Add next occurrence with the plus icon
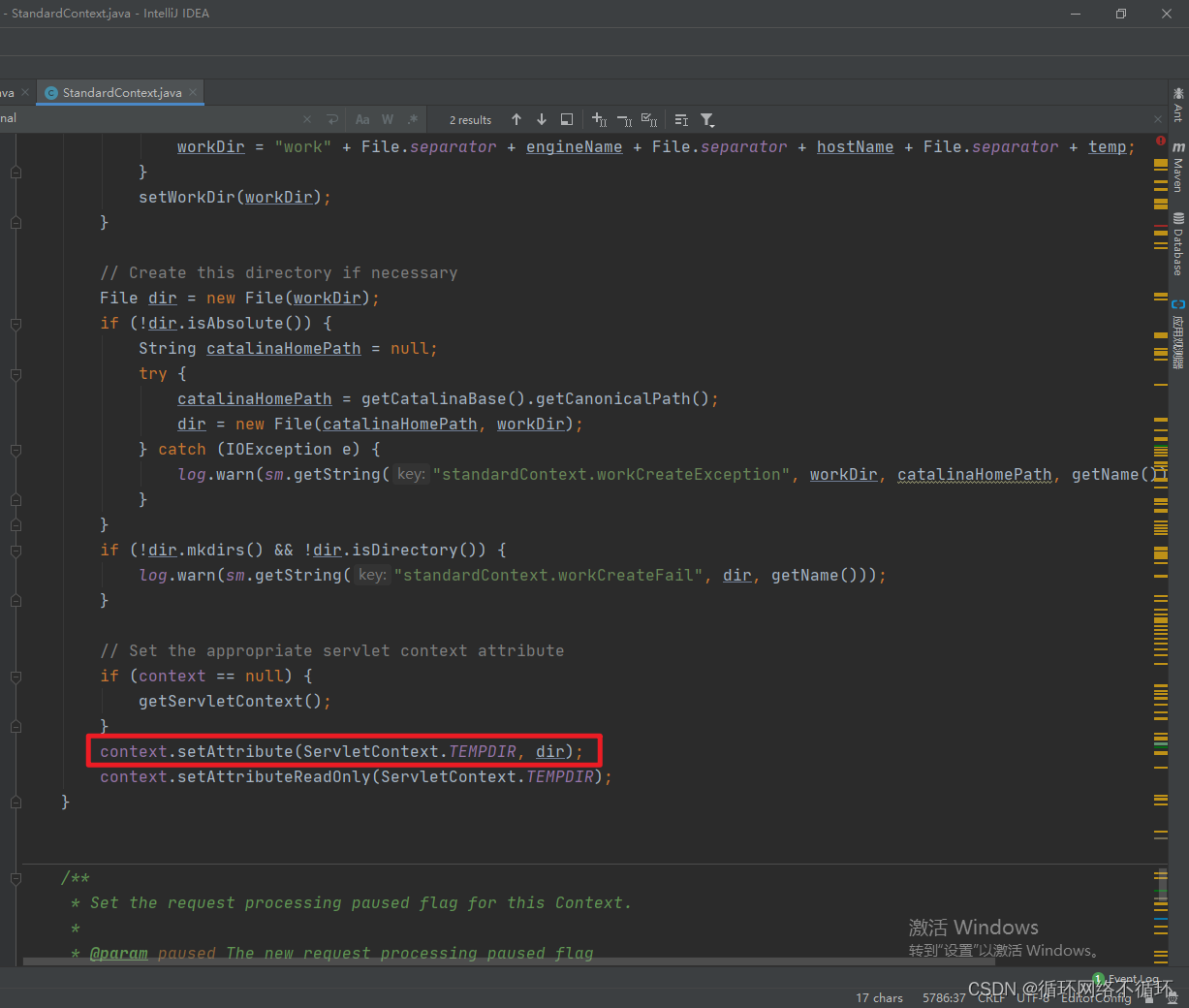 (x=598, y=119)
